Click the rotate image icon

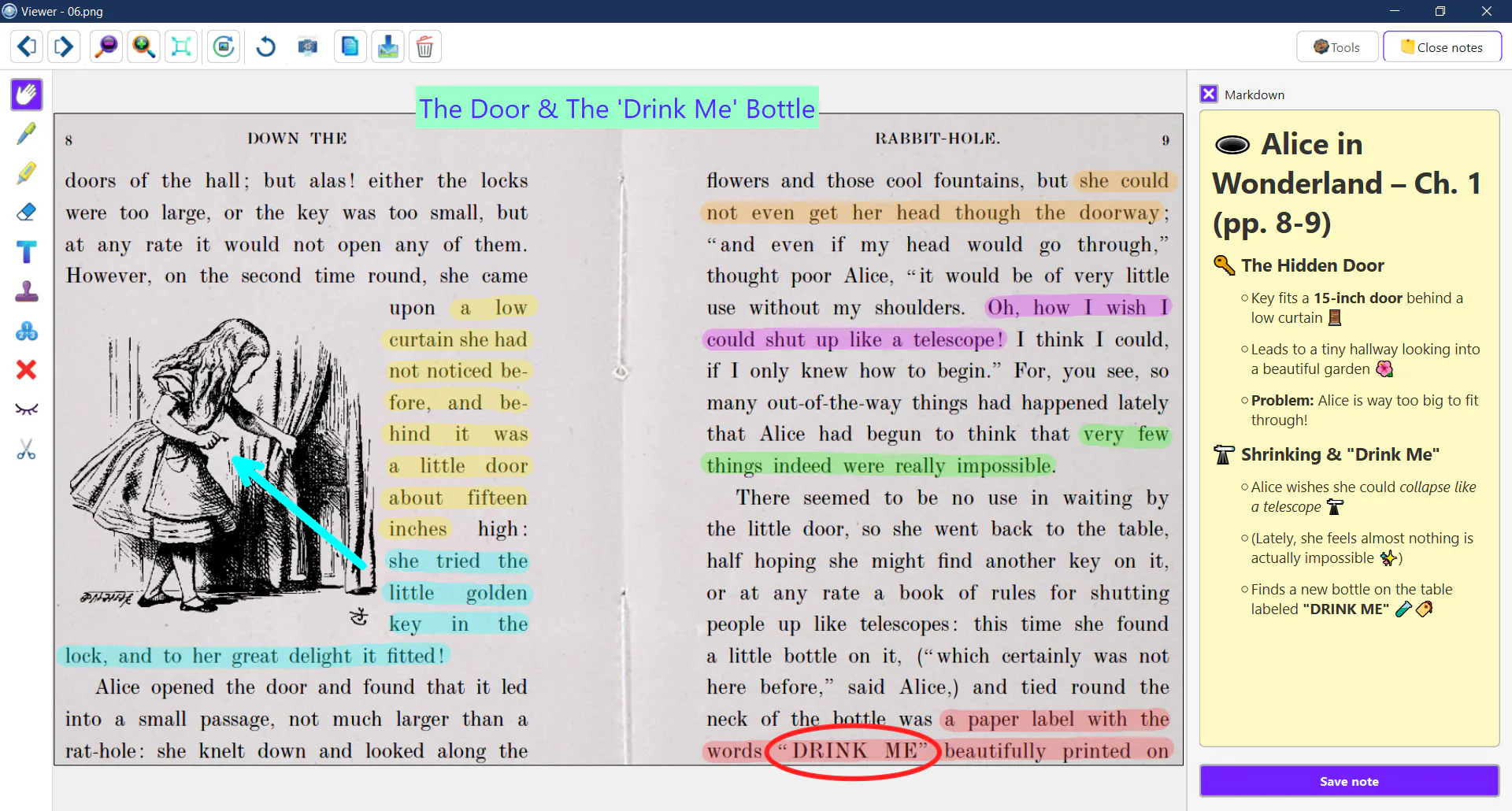224,47
